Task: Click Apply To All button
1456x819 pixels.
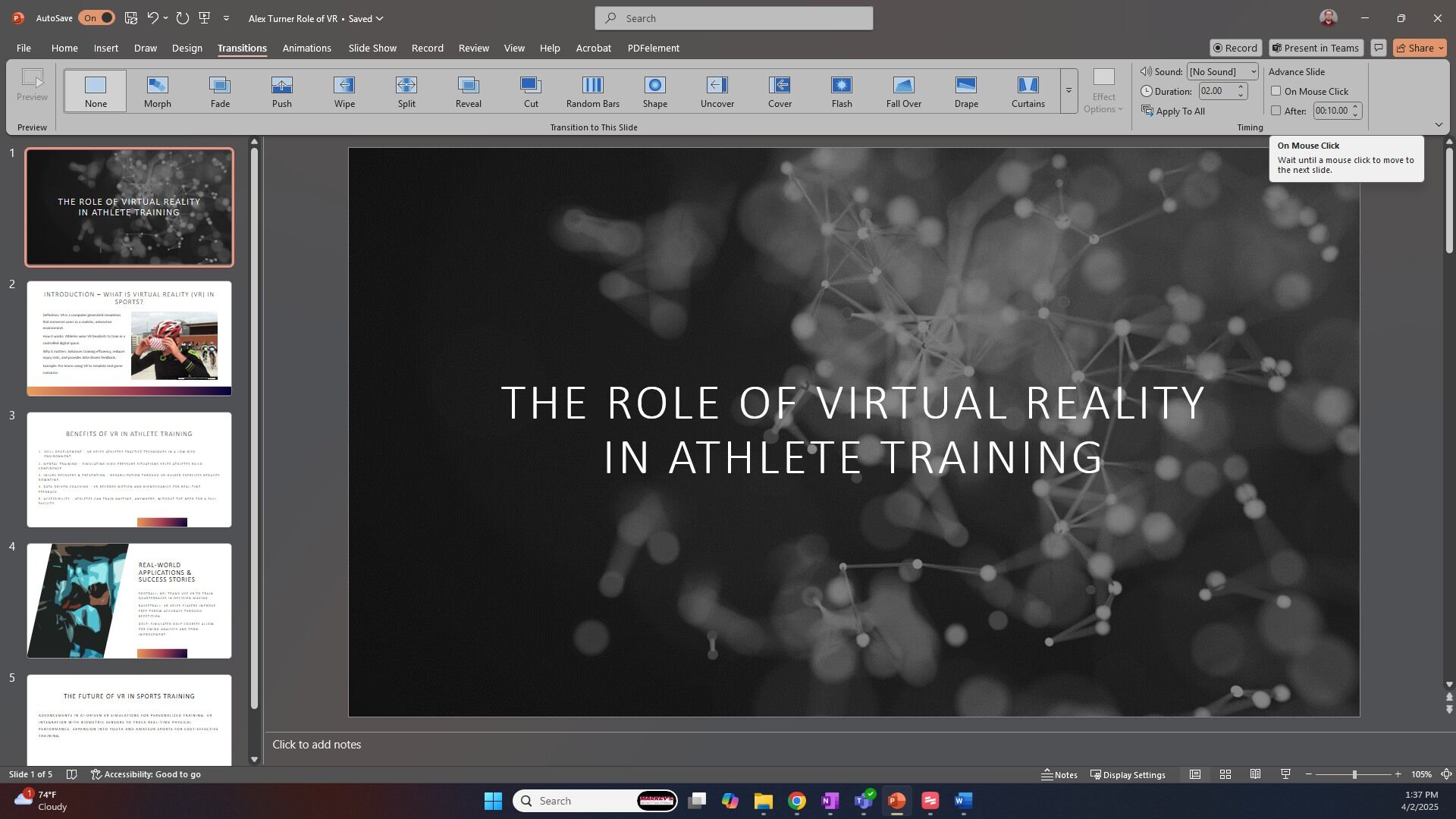Action: (1173, 111)
